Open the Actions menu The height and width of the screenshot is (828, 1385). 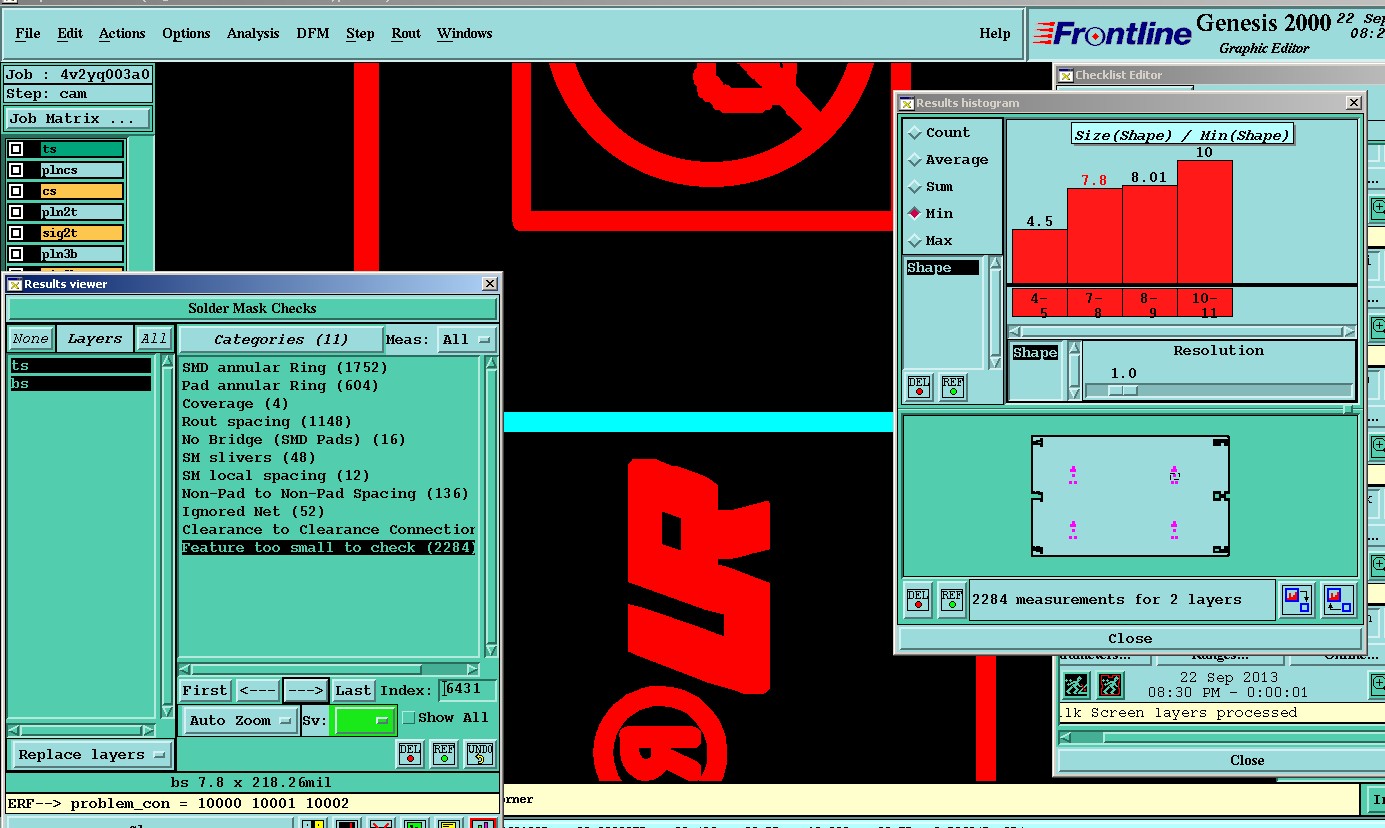pos(122,33)
